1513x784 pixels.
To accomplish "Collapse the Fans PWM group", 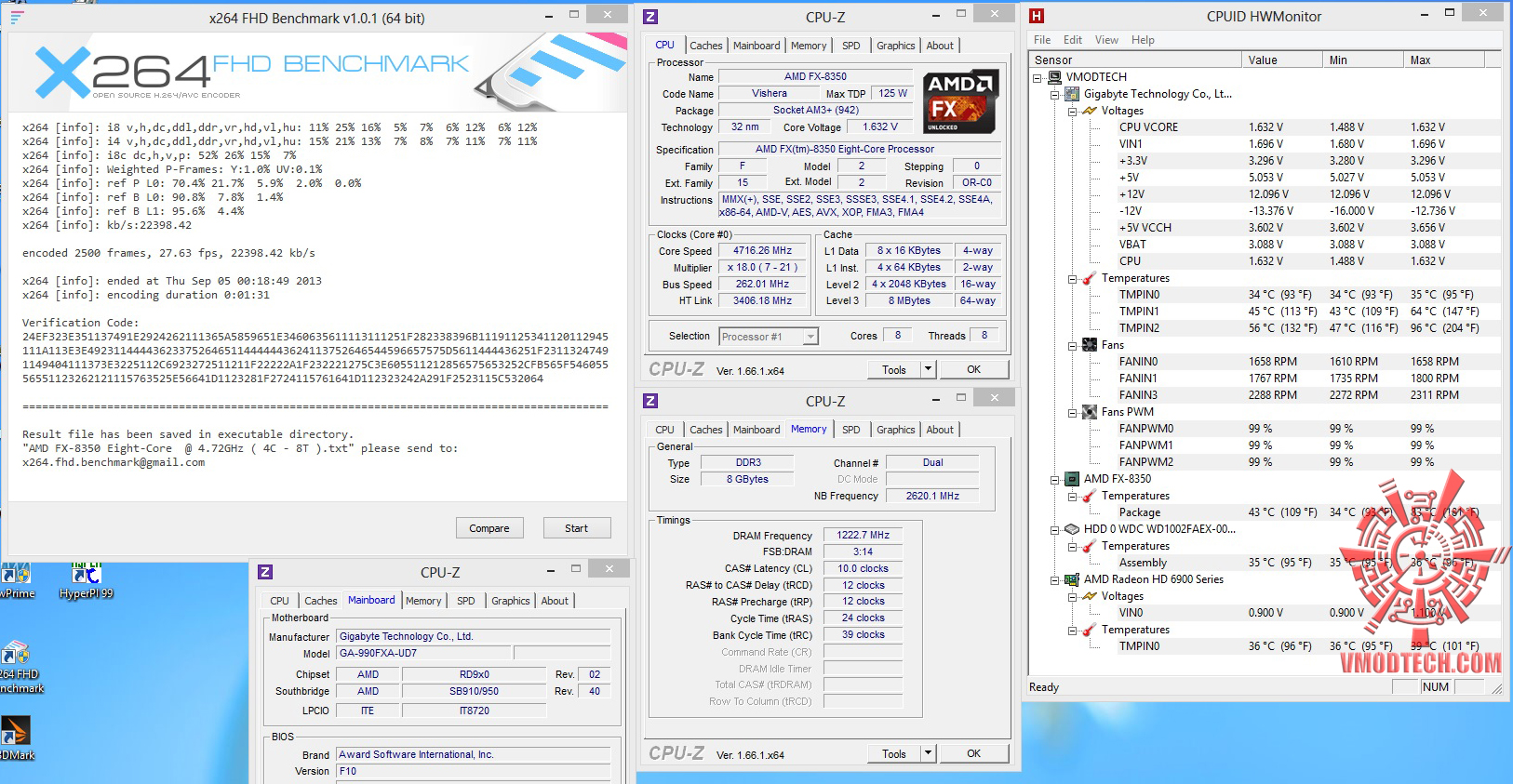I will pos(1072,413).
